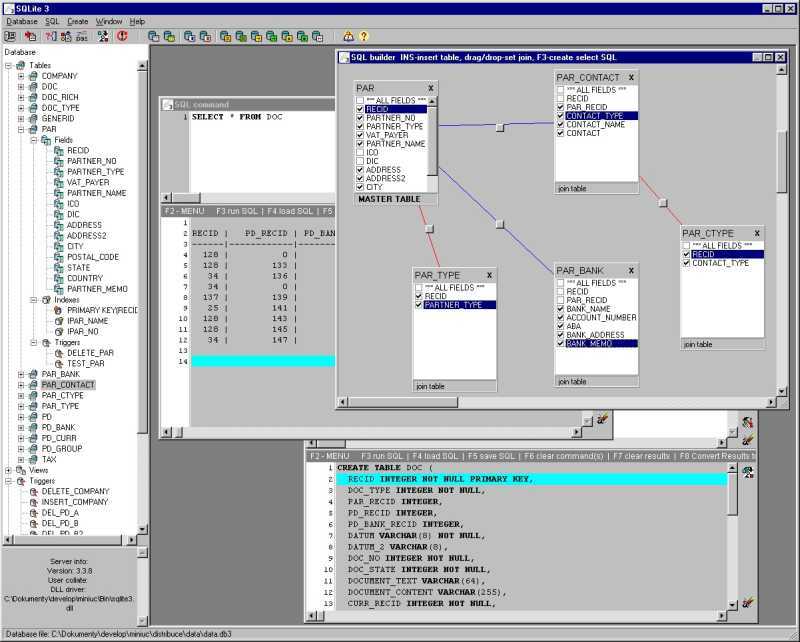This screenshot has height=642, width=800.
Task: Click the Views node icon
Action: pyautogui.click(x=21, y=470)
